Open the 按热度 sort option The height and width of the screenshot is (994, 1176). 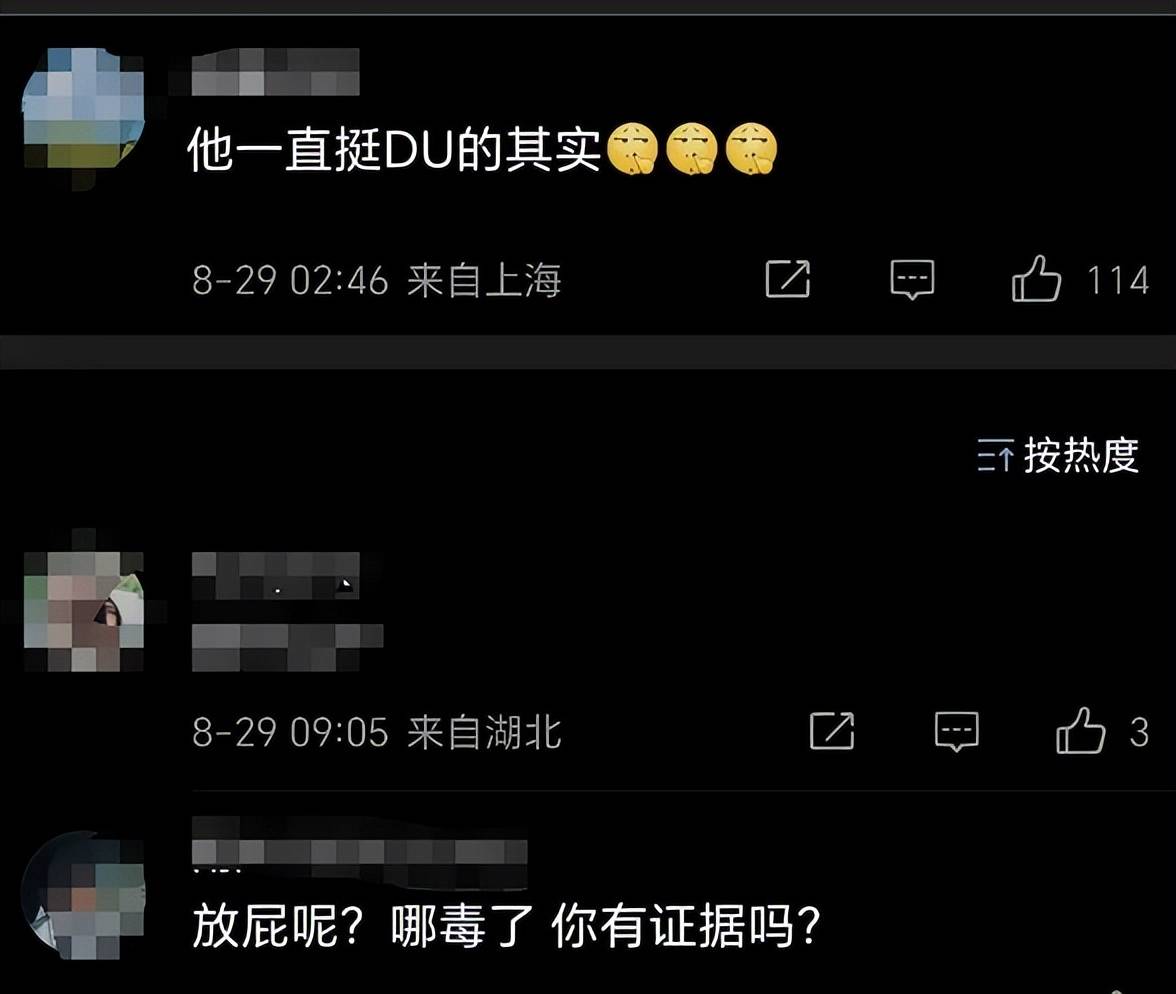(1081, 455)
